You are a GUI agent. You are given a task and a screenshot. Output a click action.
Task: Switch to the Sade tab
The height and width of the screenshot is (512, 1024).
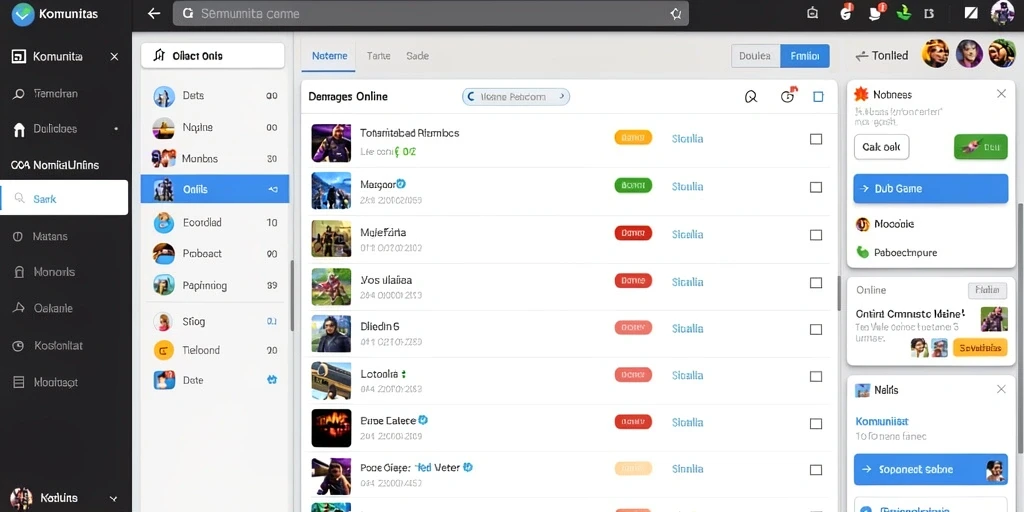coord(417,56)
